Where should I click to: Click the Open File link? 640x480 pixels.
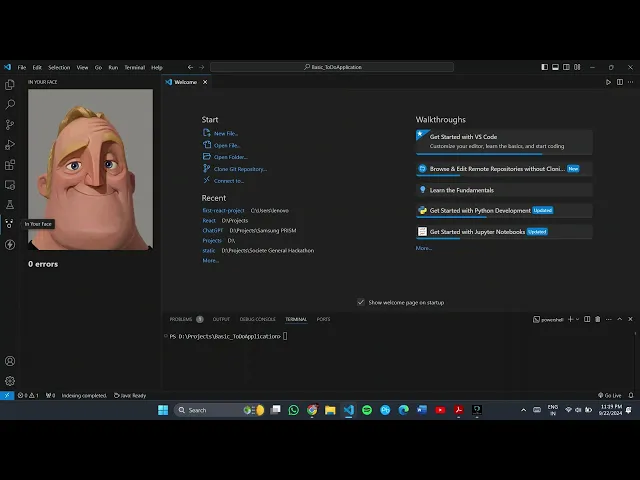[227, 145]
